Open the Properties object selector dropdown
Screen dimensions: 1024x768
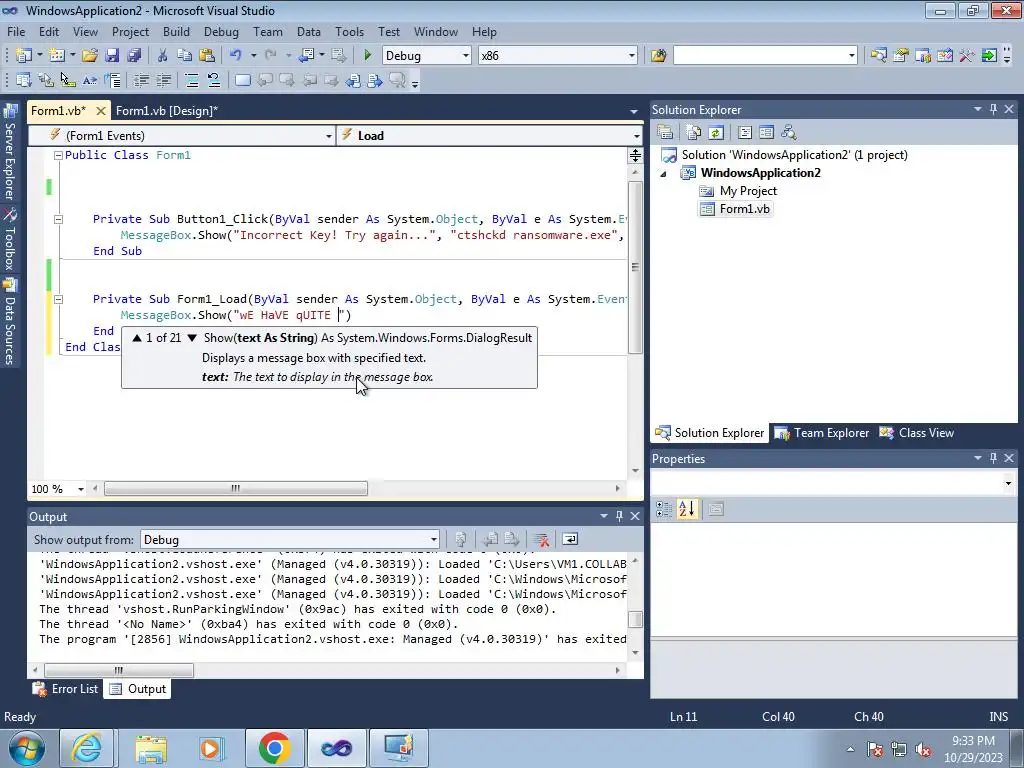tap(1008, 483)
